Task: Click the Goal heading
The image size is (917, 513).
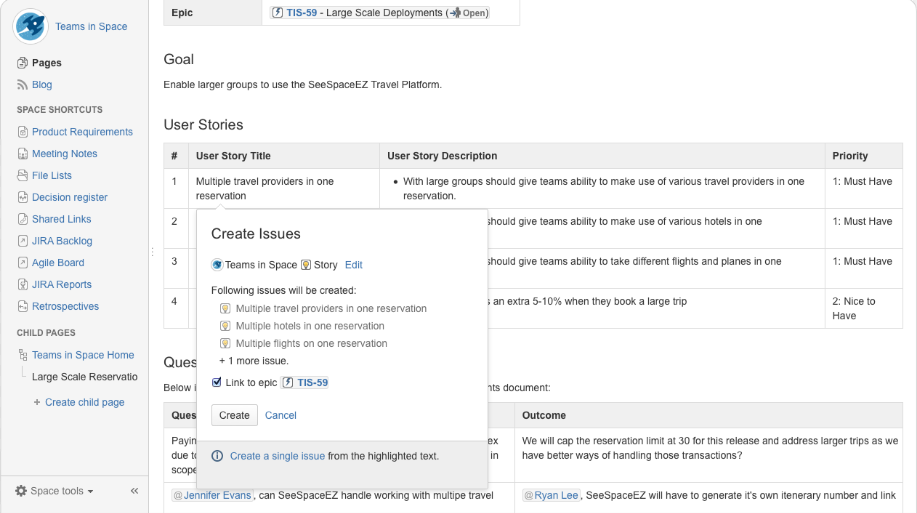Action: click(178, 59)
